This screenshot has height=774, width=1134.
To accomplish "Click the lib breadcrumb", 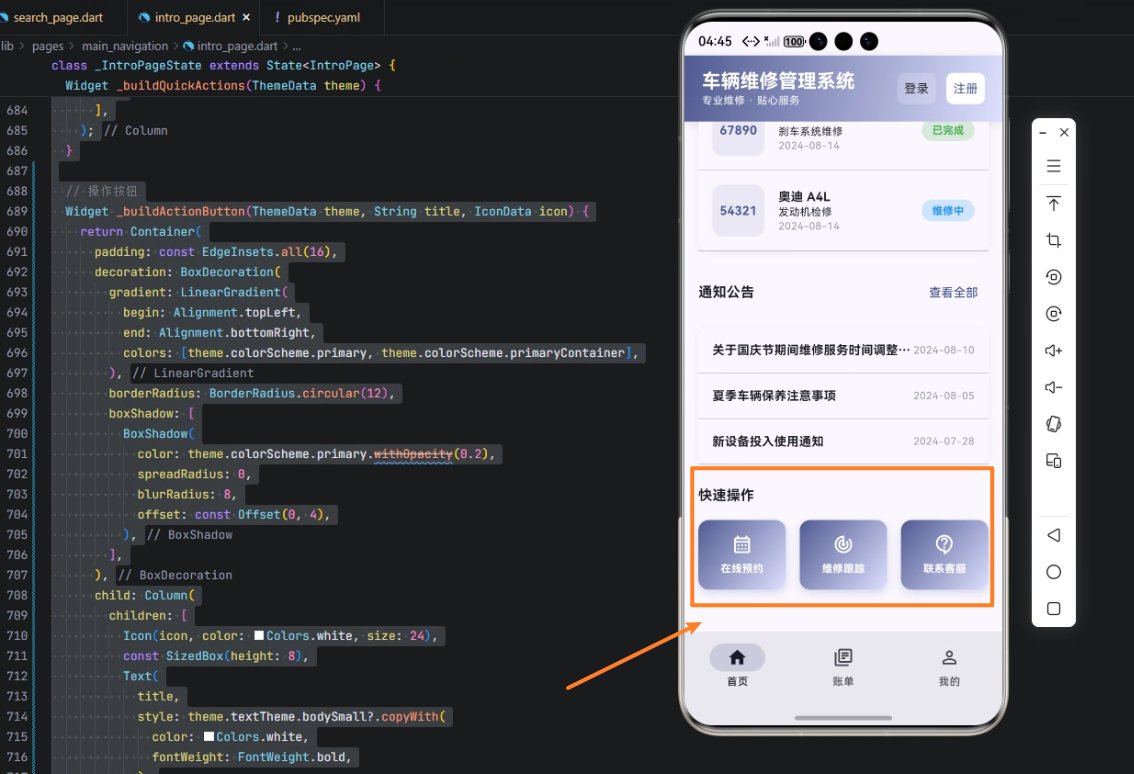I will click(x=7, y=46).
